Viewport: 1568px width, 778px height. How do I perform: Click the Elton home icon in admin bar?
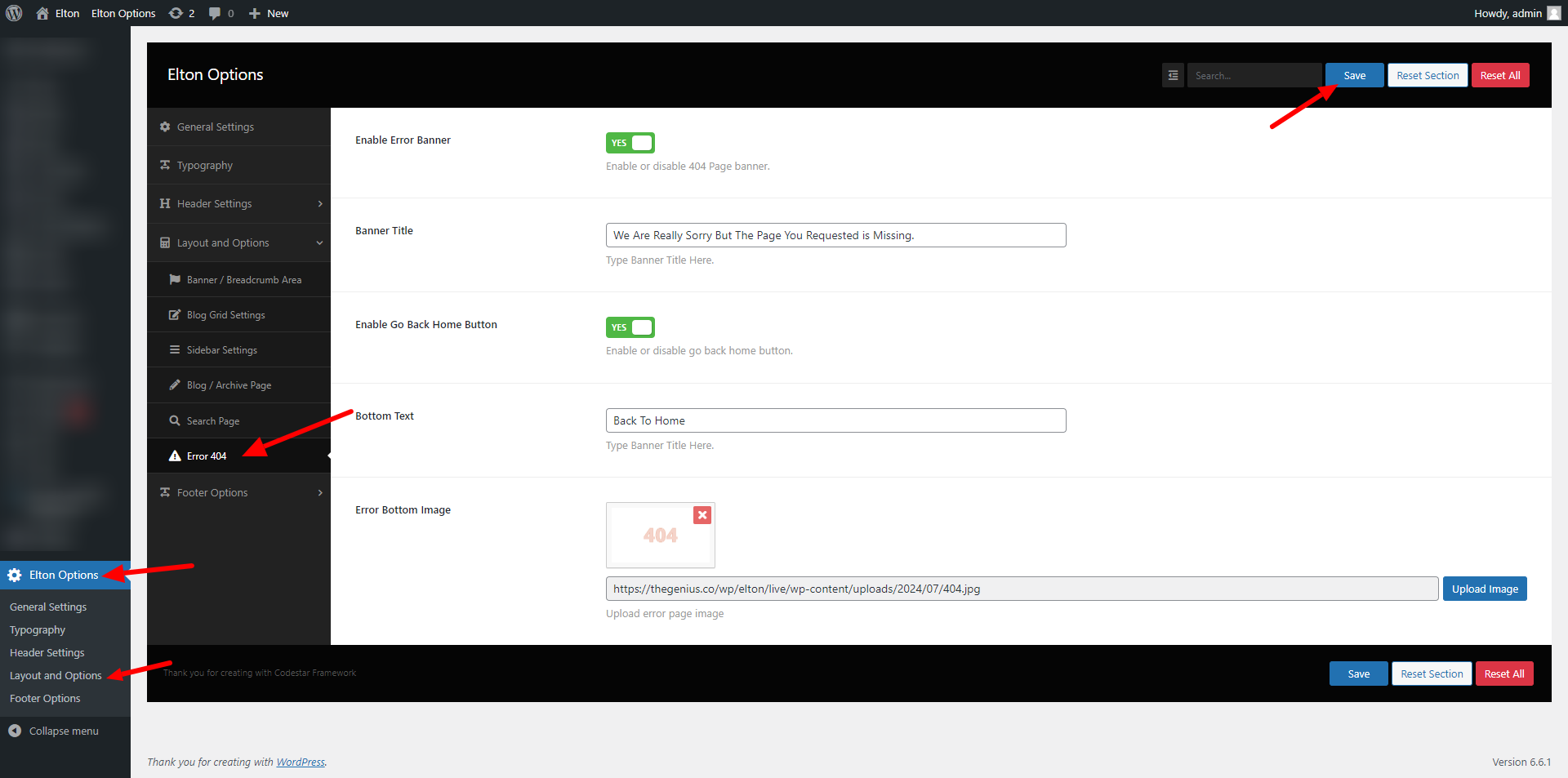tap(42, 13)
